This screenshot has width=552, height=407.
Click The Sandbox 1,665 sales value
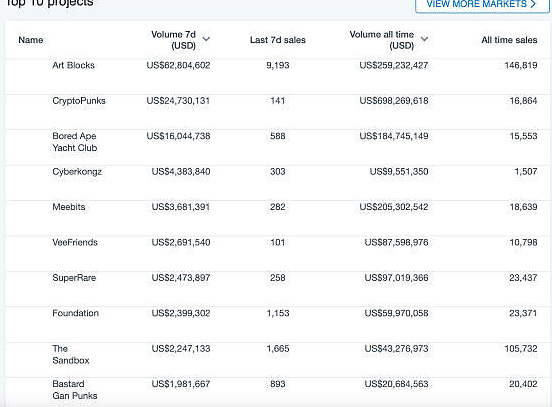click(278, 349)
